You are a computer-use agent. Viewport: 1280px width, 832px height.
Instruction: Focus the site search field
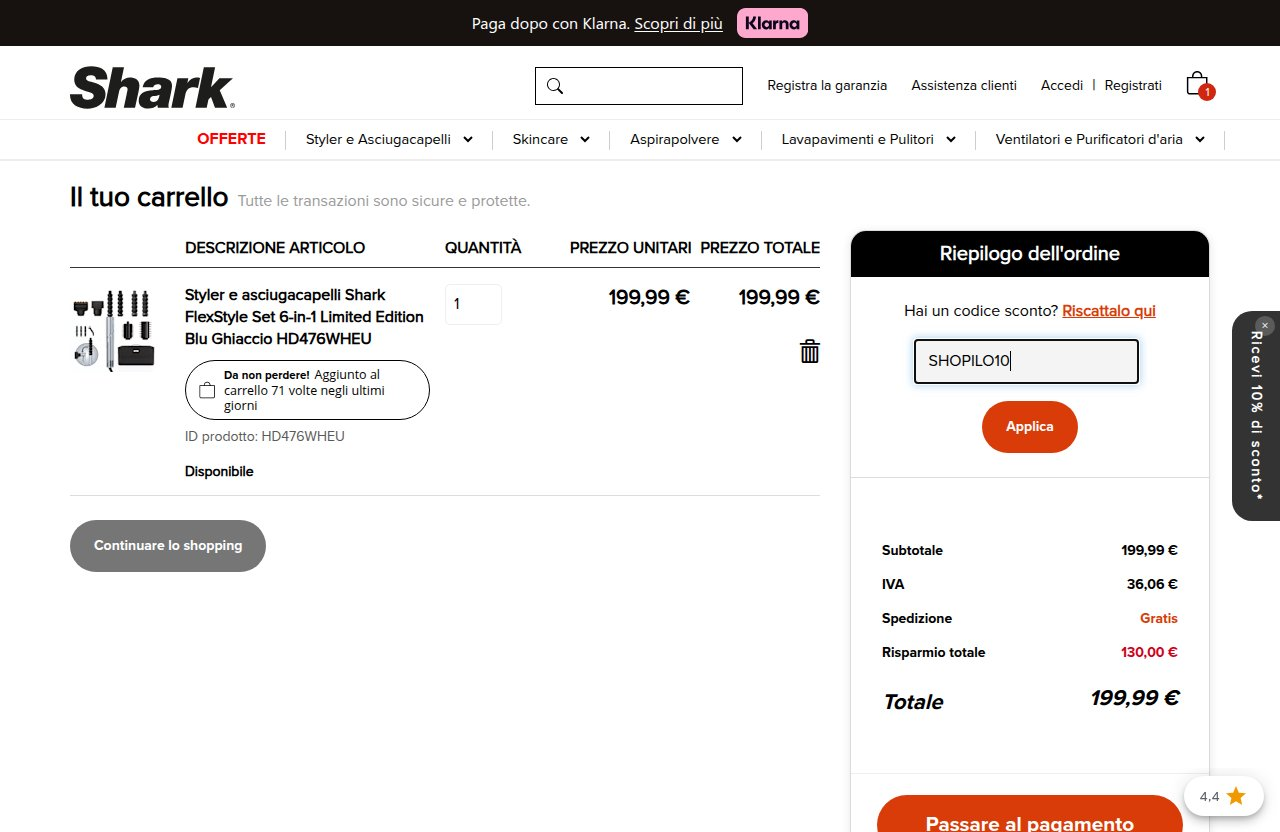[x=639, y=86]
